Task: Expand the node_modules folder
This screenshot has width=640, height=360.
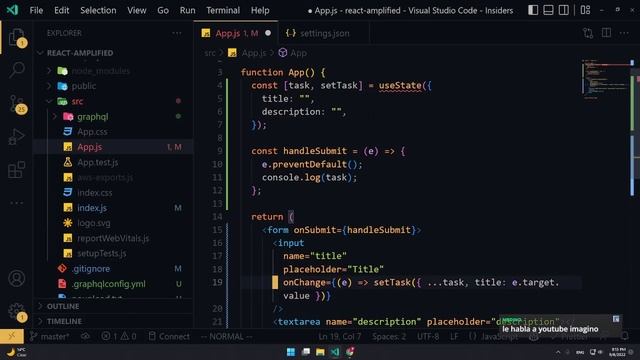Action: click(x=49, y=71)
